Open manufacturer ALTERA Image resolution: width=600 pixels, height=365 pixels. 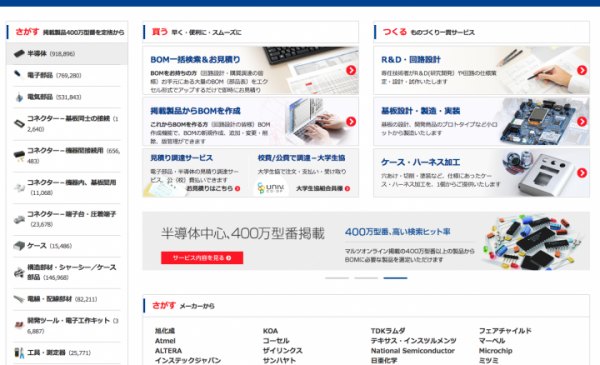[168, 351]
